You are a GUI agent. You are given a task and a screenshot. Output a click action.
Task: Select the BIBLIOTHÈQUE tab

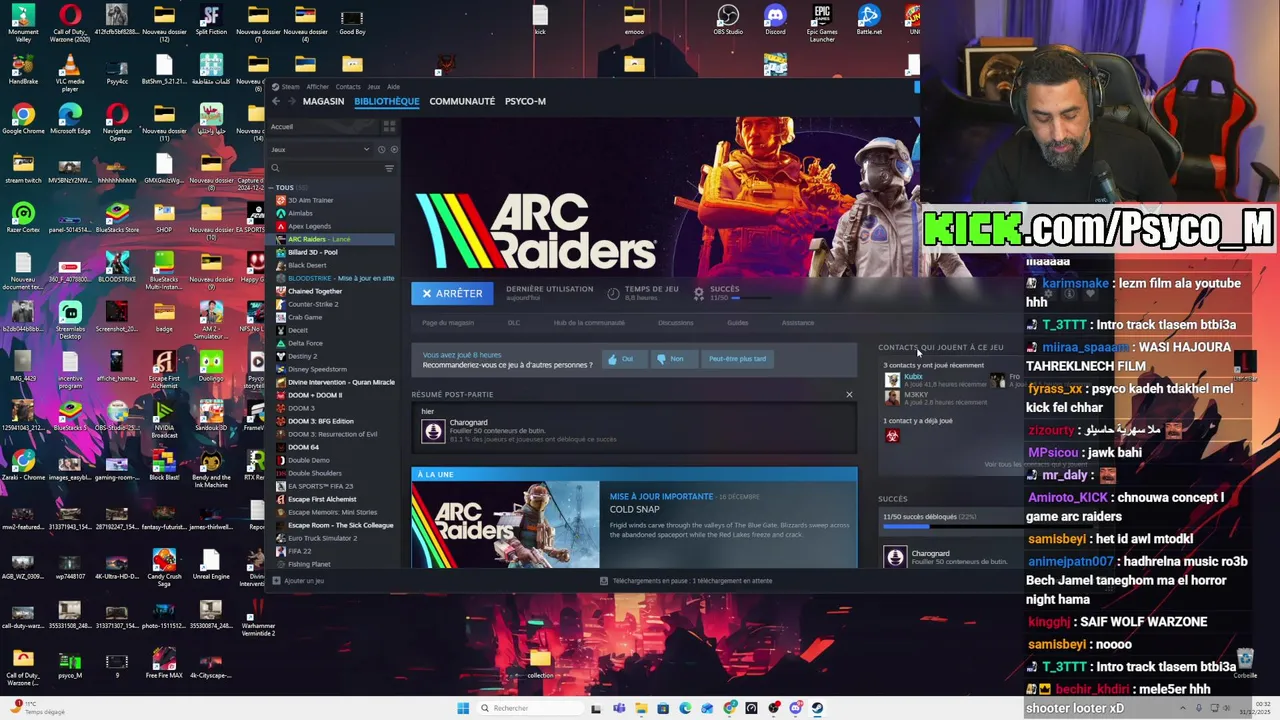pyautogui.click(x=386, y=101)
